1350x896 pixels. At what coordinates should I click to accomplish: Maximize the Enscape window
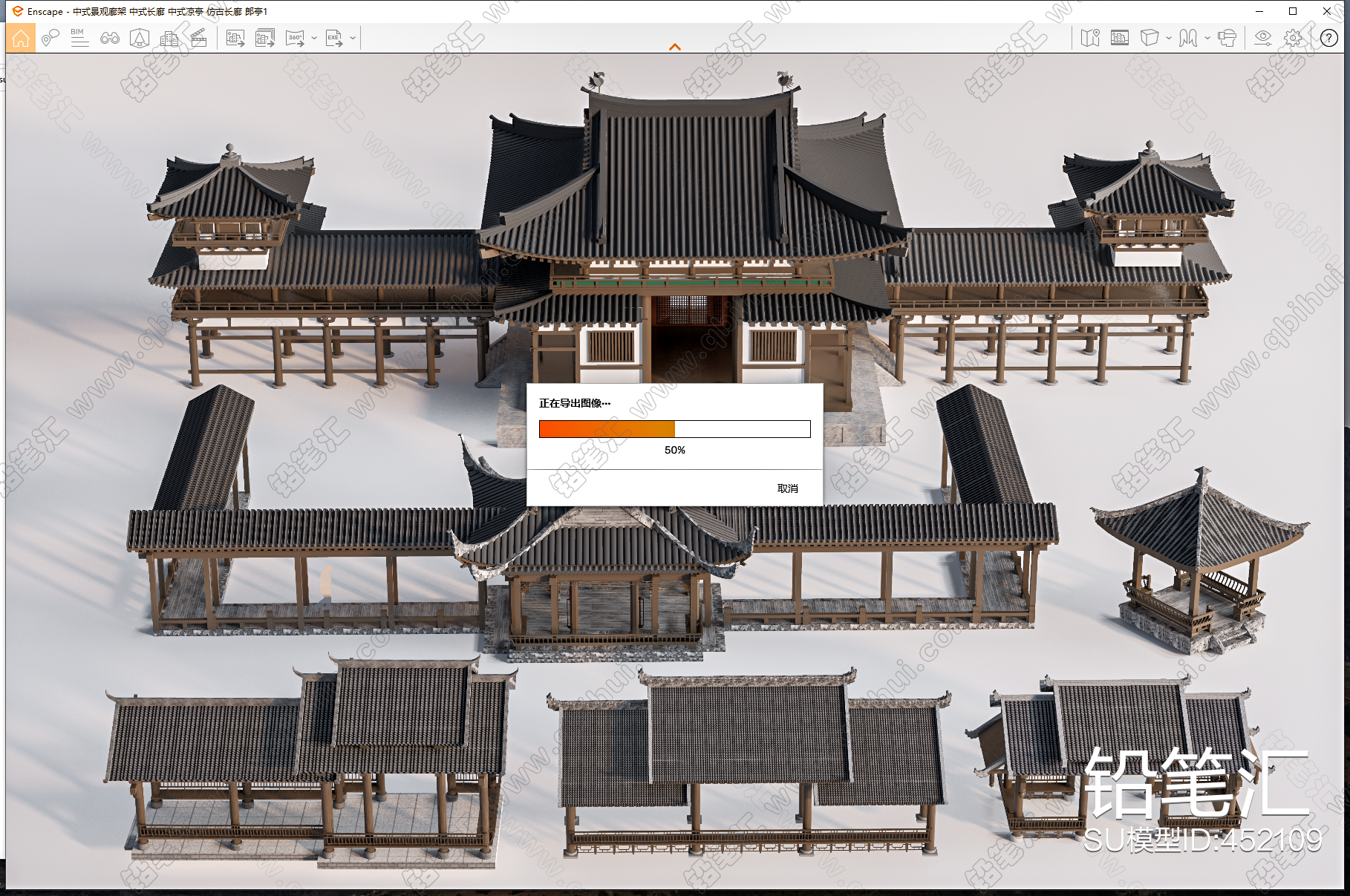tap(1293, 11)
